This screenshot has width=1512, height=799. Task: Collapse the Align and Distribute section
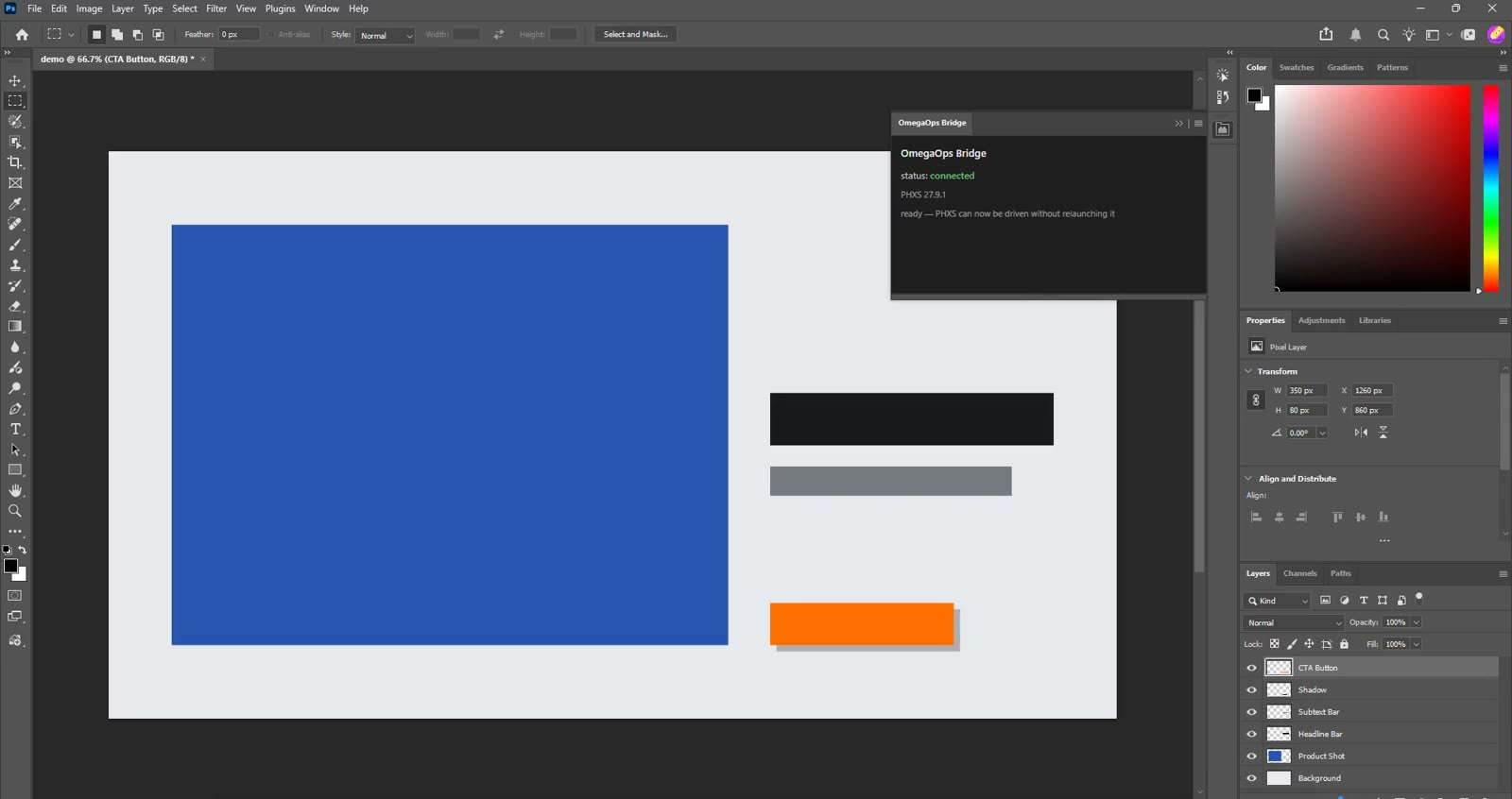(1248, 479)
